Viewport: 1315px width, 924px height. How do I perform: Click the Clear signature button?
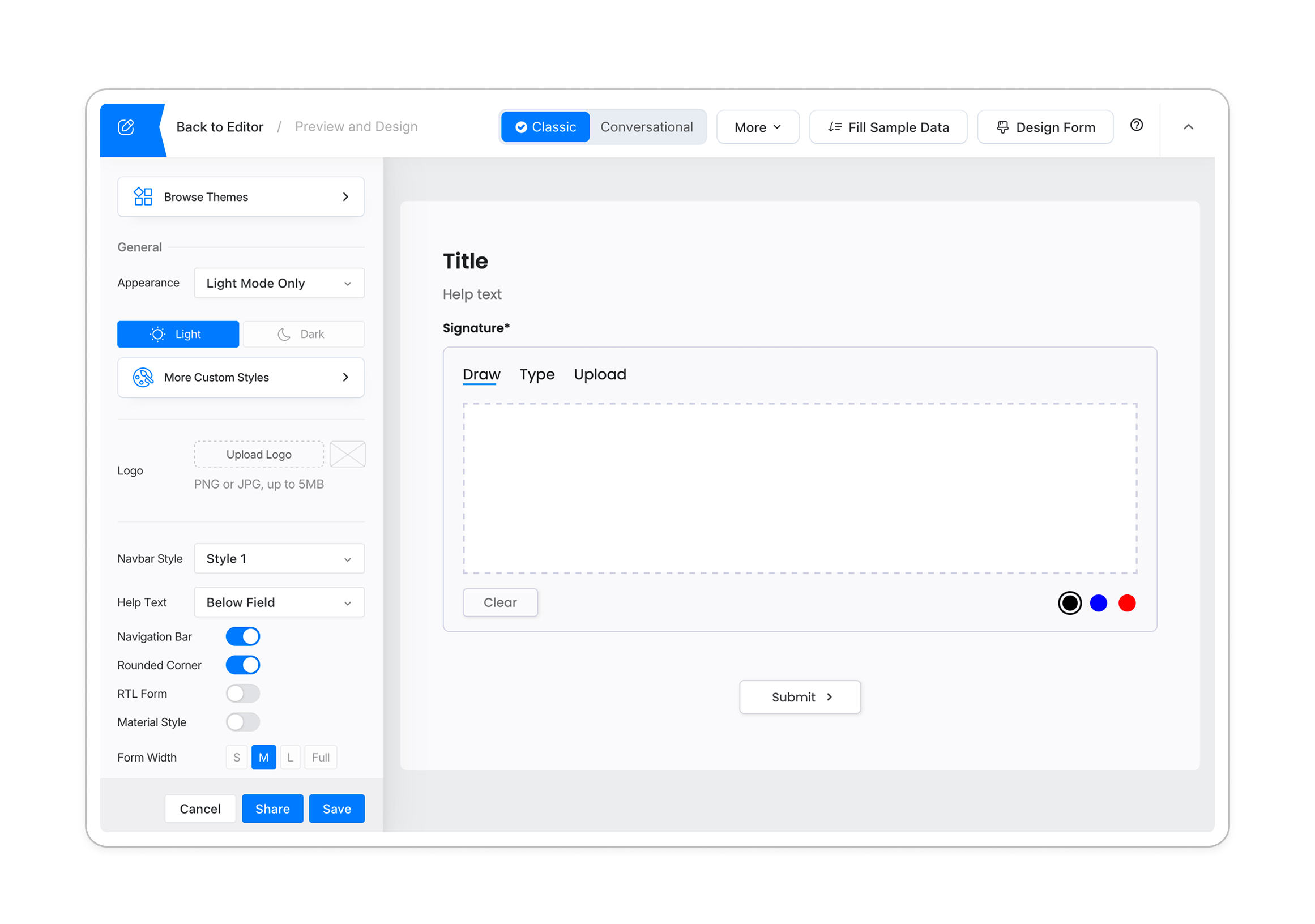499,602
